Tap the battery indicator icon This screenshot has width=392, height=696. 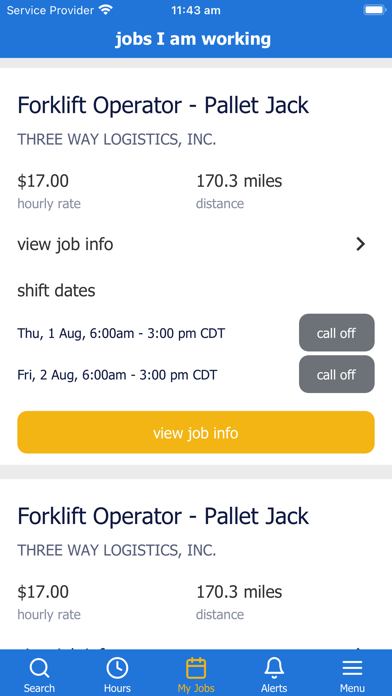pyautogui.click(x=374, y=10)
